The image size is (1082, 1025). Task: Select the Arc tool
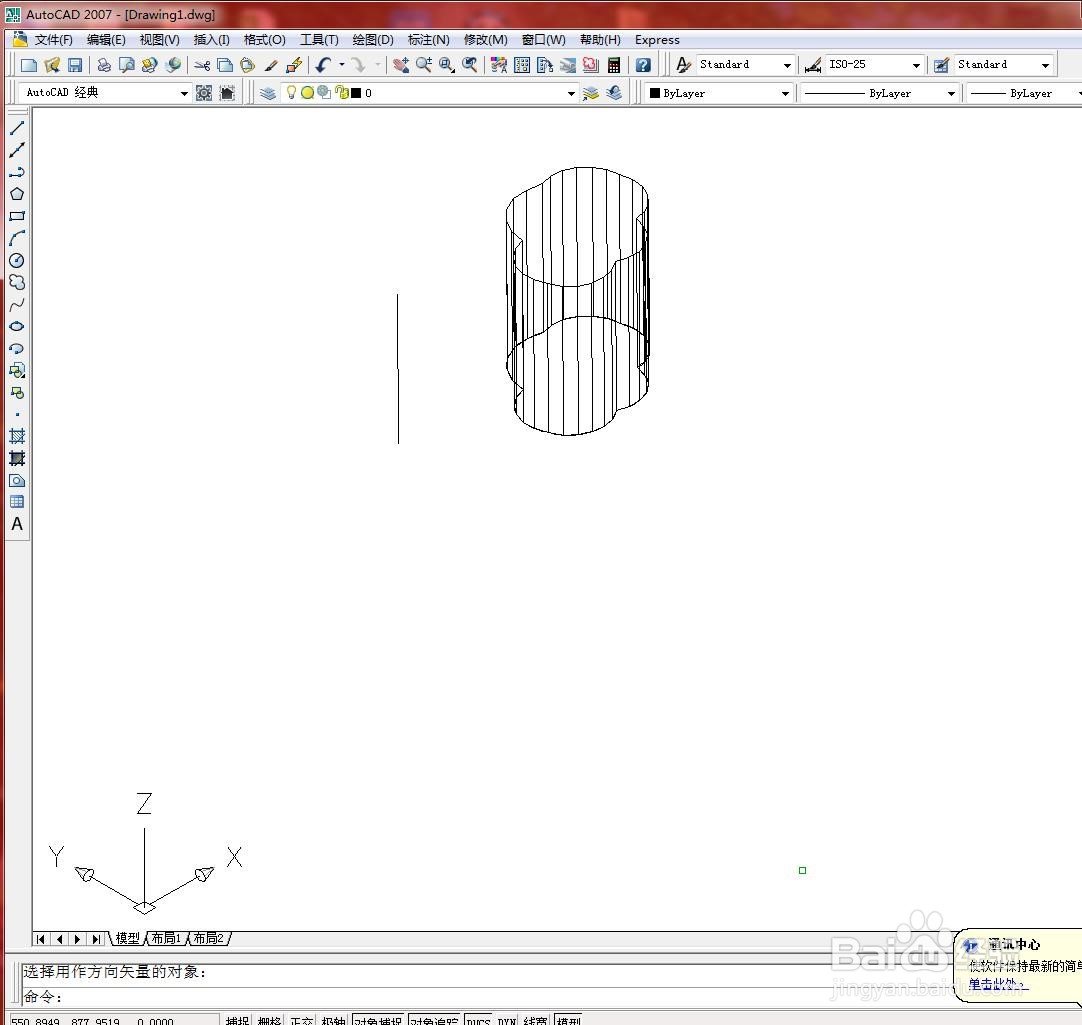[x=17, y=238]
